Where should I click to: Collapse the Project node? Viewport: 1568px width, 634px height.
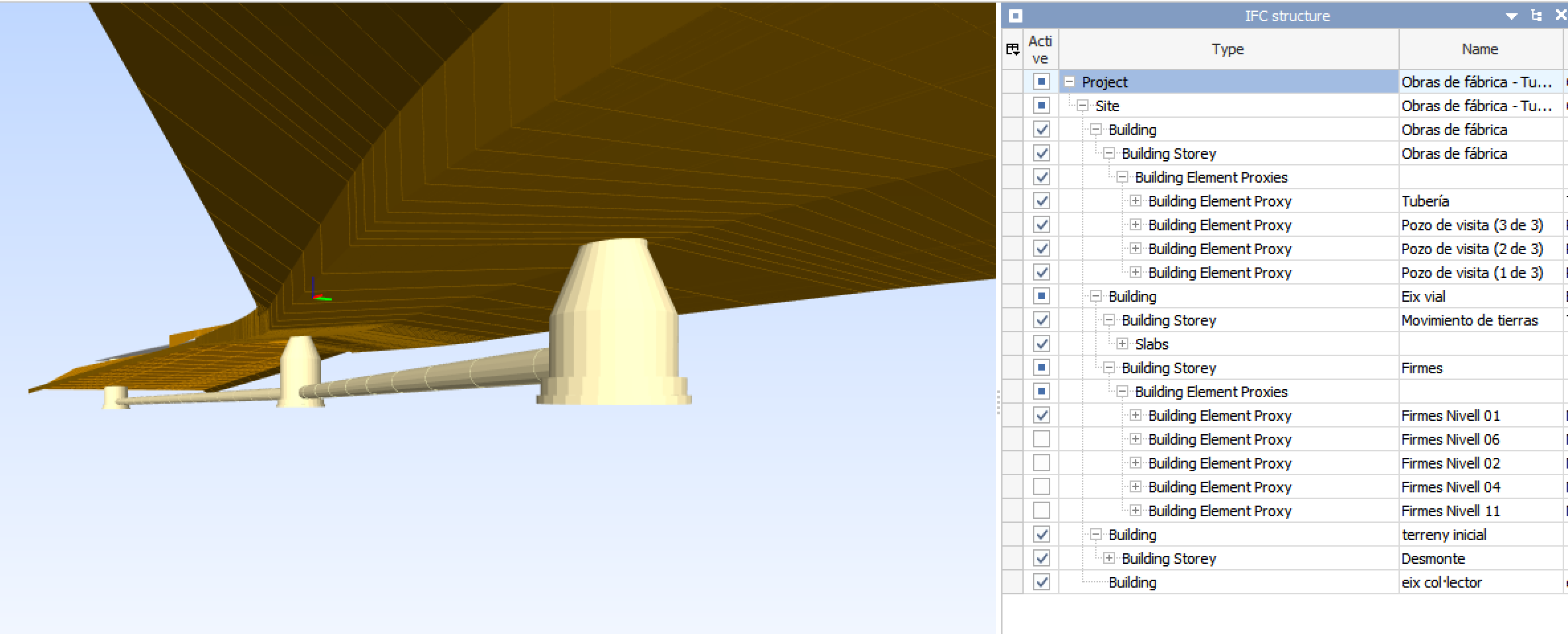click(x=1069, y=81)
